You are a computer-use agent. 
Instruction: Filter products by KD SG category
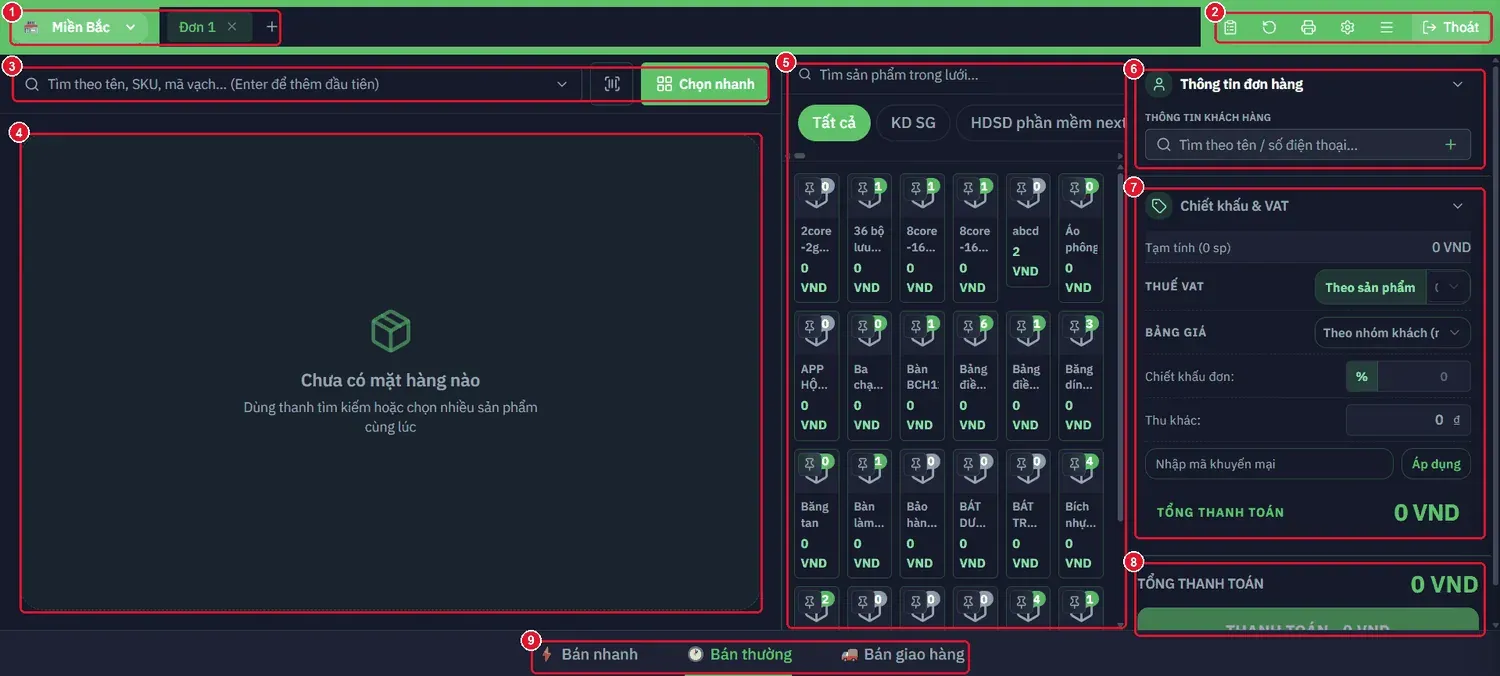pyautogui.click(x=912, y=123)
